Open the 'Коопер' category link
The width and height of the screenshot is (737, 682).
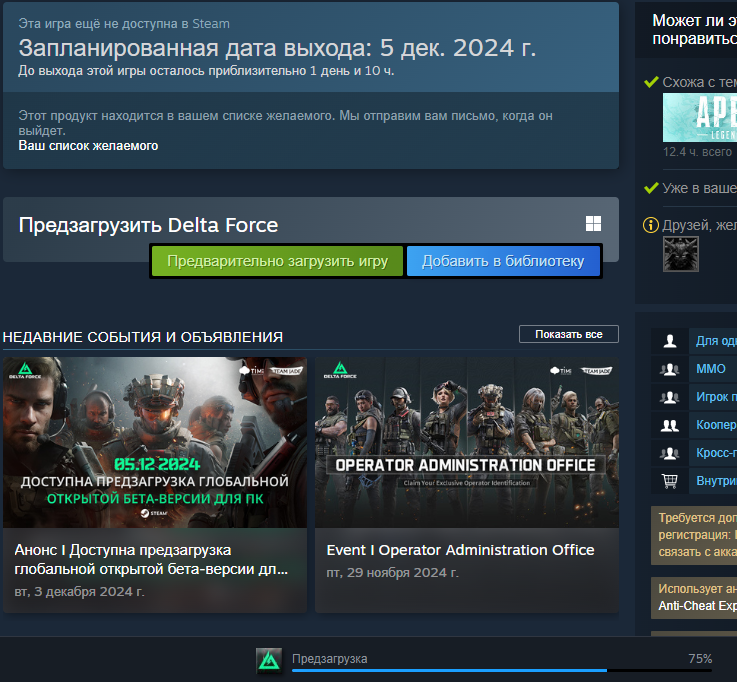click(x=716, y=425)
